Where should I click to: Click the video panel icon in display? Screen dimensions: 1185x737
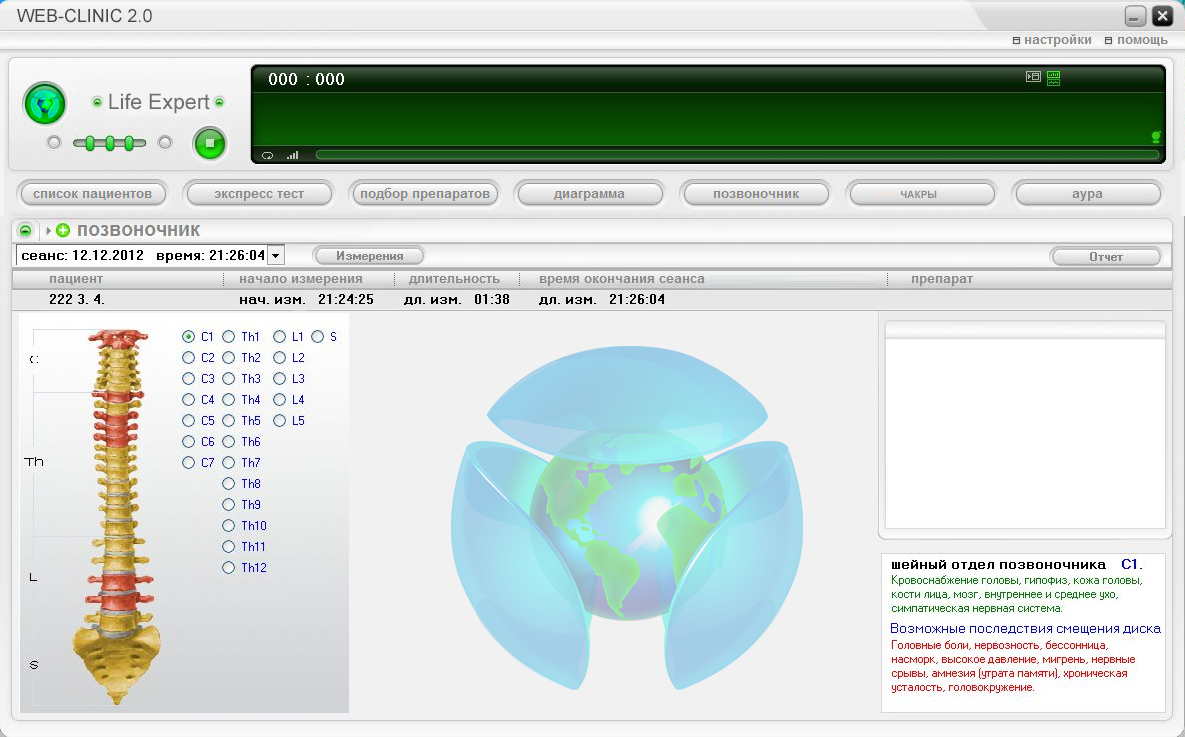point(1033,76)
